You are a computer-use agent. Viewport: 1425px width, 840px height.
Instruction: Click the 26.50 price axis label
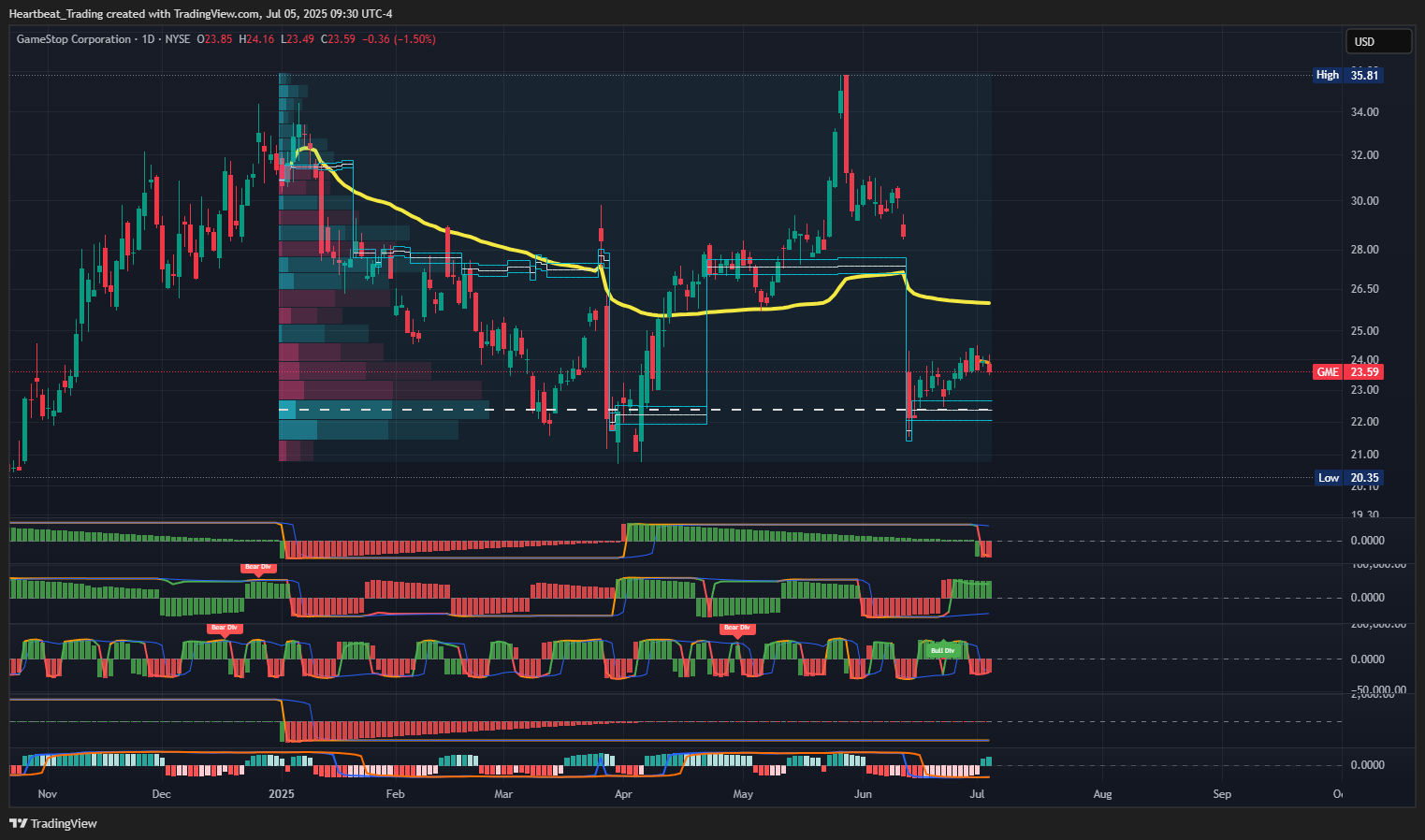point(1365,289)
